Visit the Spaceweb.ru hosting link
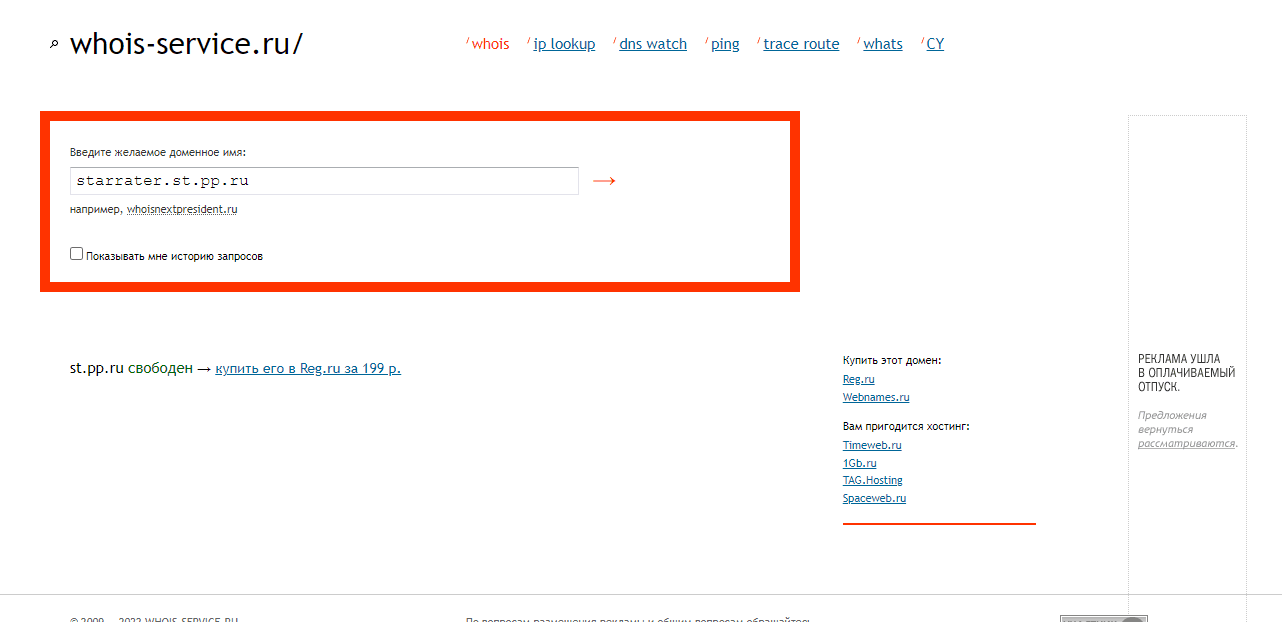 [x=874, y=498]
